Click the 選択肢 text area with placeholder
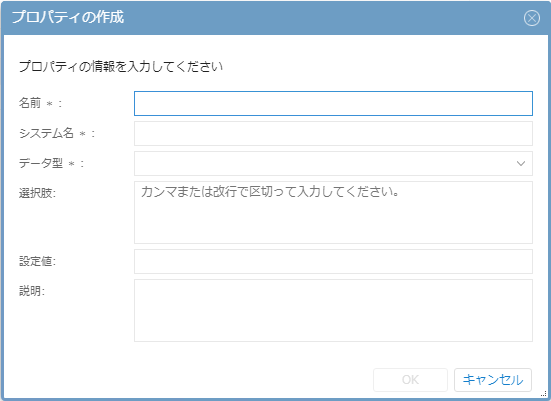Screen dimensions: 551x401 (x=333, y=212)
